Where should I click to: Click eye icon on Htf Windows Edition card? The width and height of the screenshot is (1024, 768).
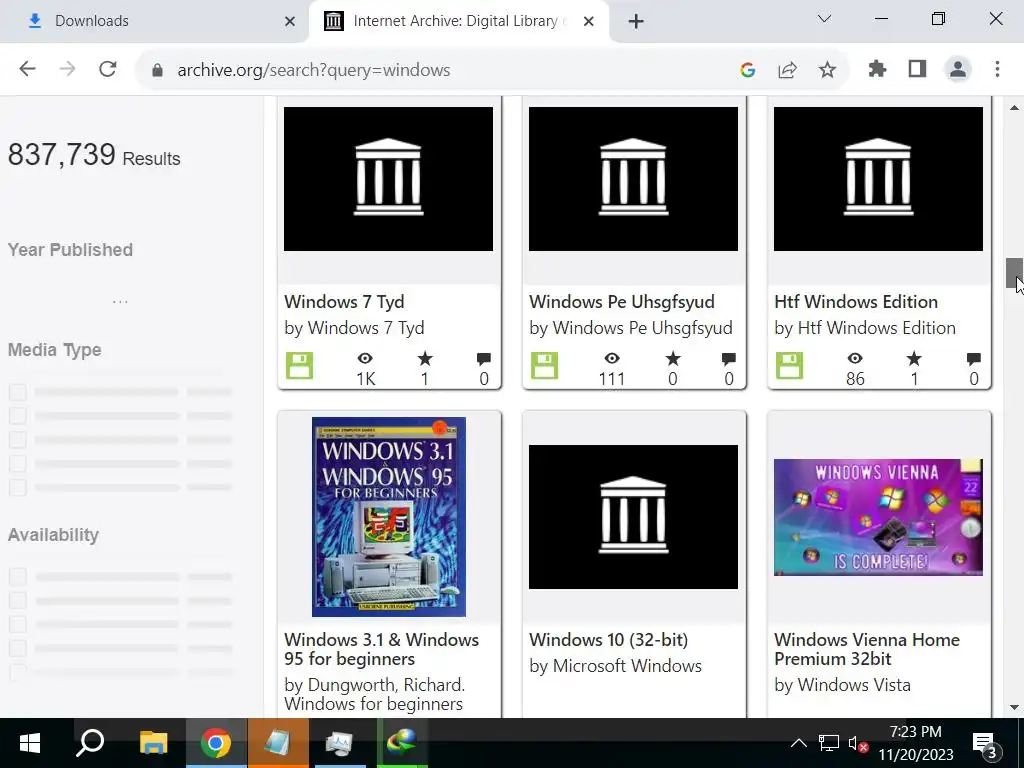855,358
